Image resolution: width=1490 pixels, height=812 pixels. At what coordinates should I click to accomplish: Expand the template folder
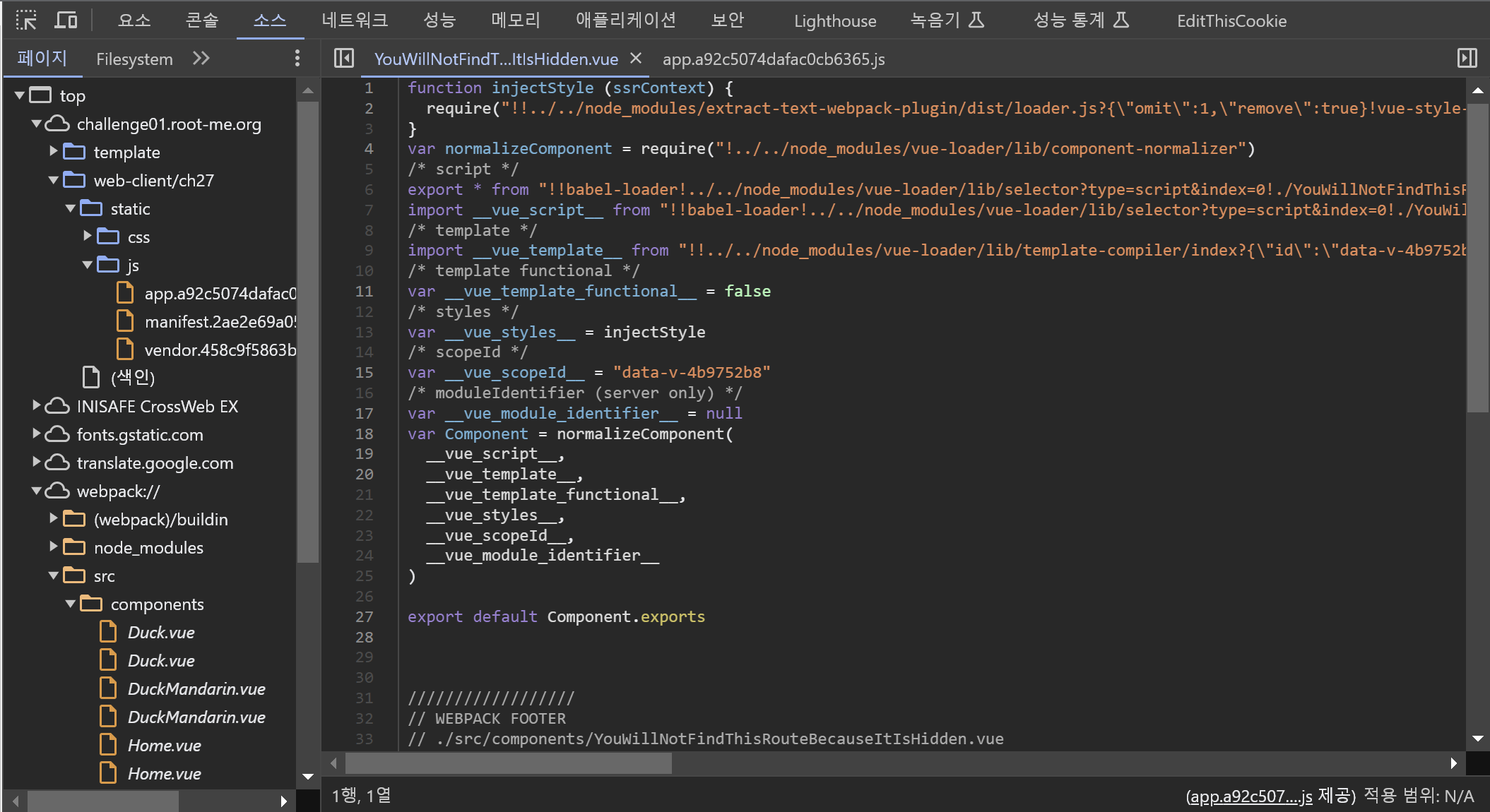tap(54, 151)
